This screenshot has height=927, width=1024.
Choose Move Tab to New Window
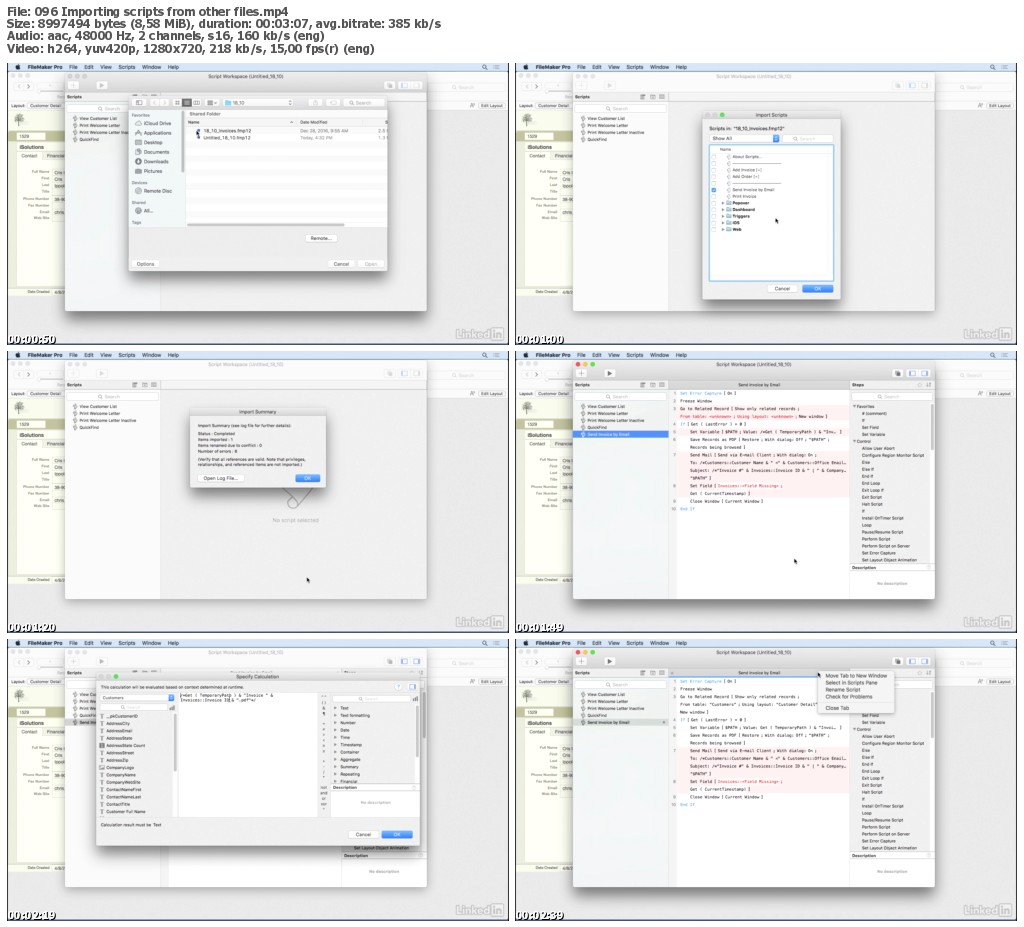tap(856, 676)
